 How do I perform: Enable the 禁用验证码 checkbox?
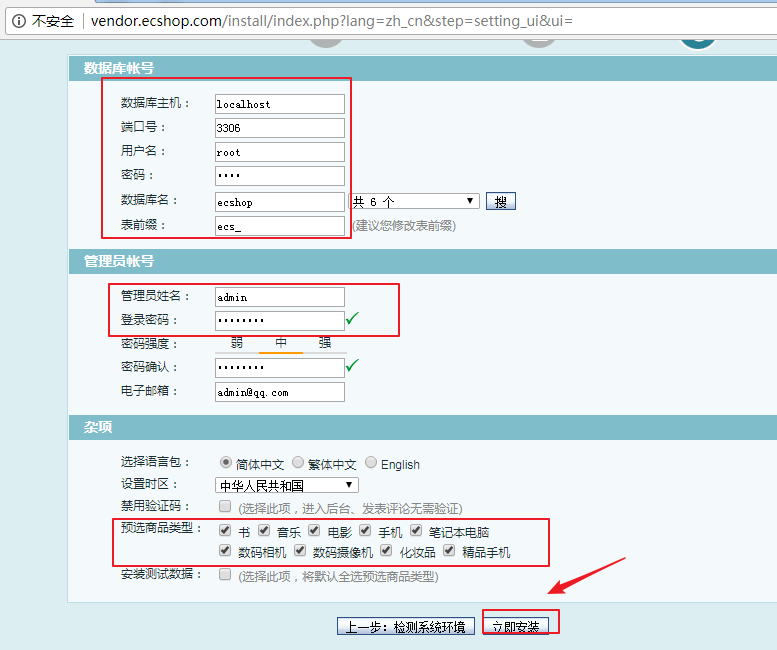pyautogui.click(x=225, y=507)
